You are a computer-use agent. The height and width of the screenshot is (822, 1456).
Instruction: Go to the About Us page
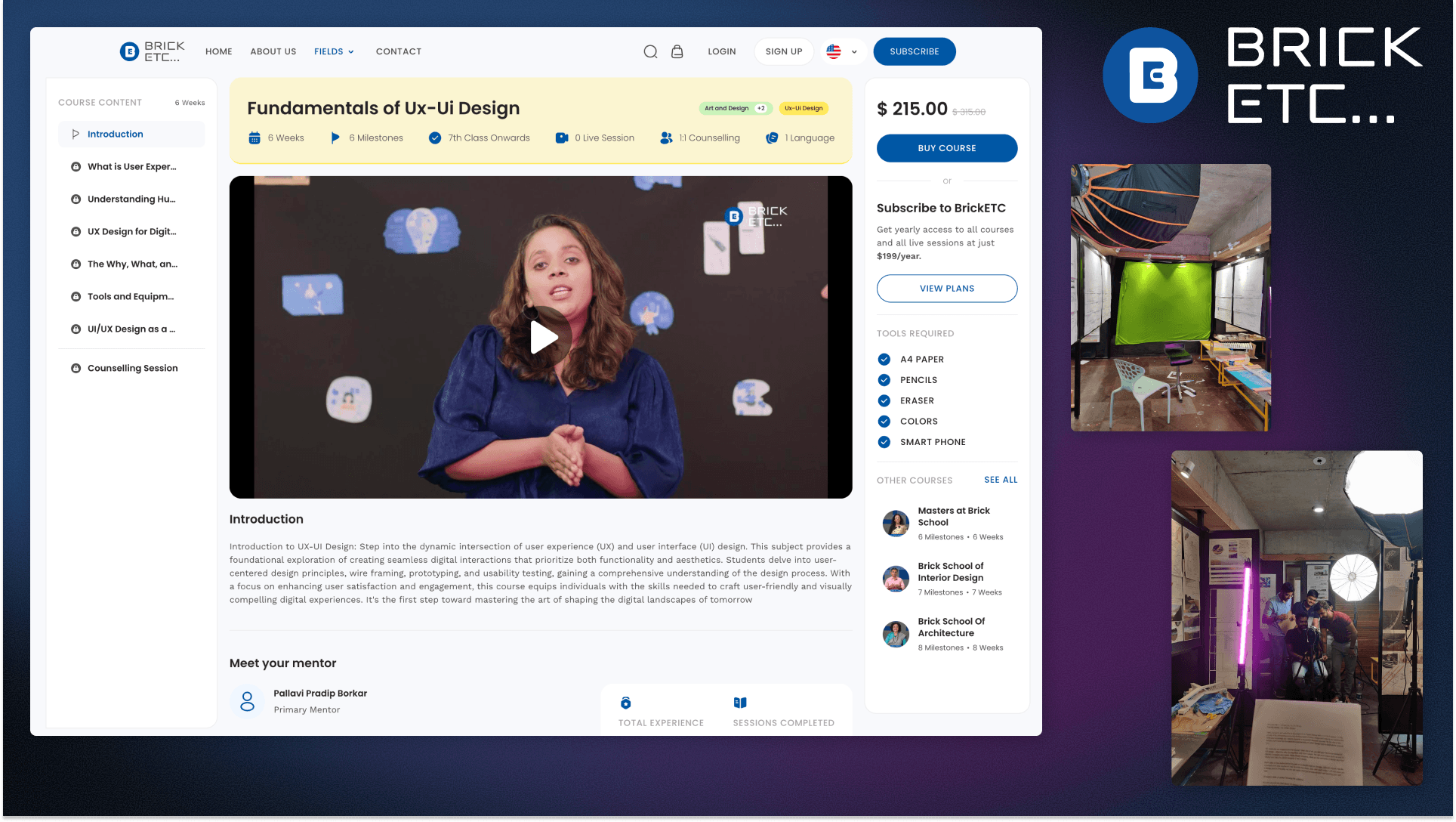click(273, 51)
